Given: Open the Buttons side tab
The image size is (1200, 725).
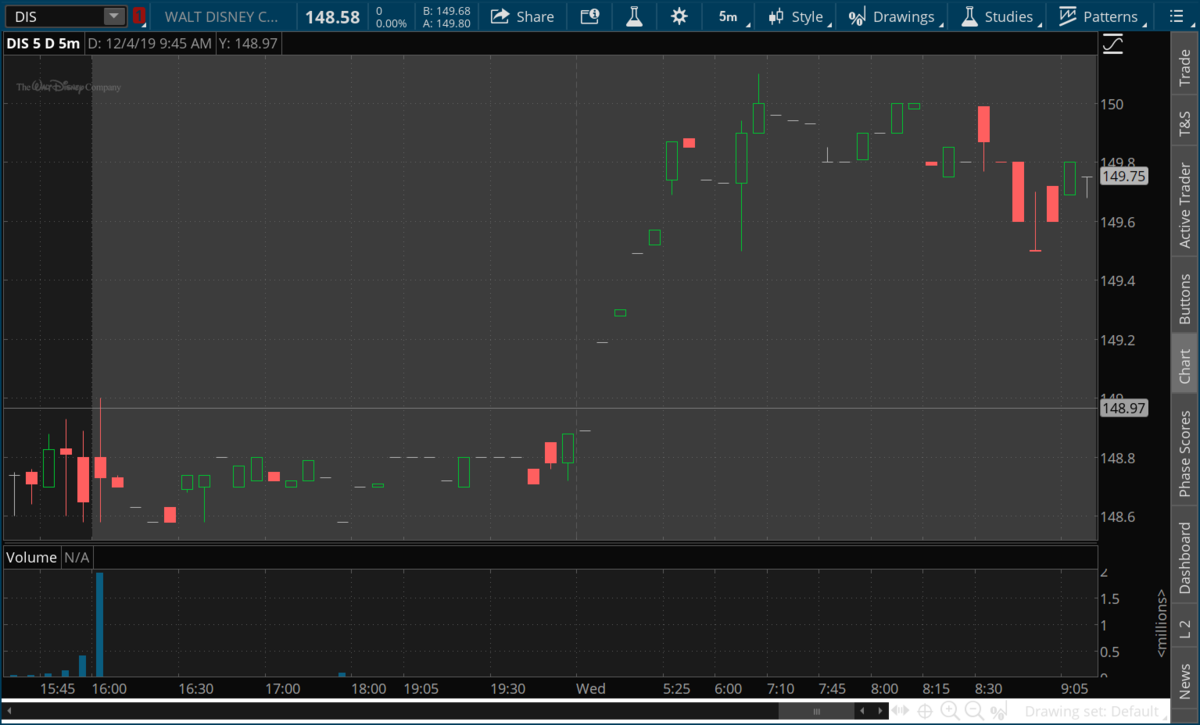Looking at the screenshot, I should [1185, 296].
